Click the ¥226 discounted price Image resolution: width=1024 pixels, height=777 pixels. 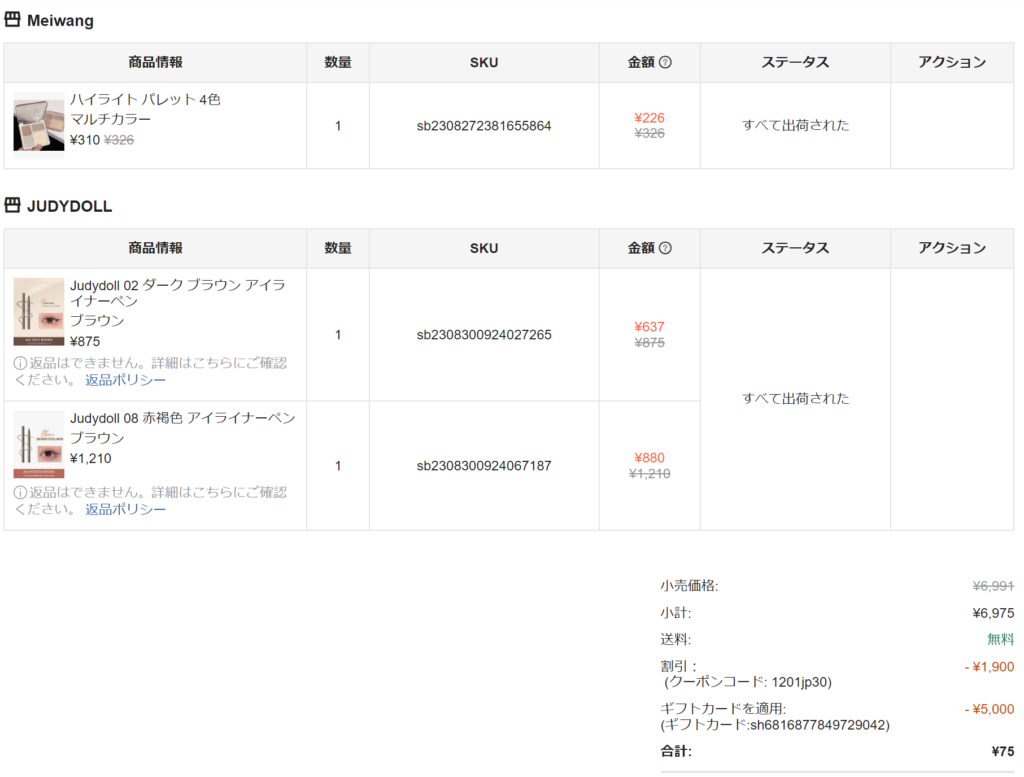(649, 118)
